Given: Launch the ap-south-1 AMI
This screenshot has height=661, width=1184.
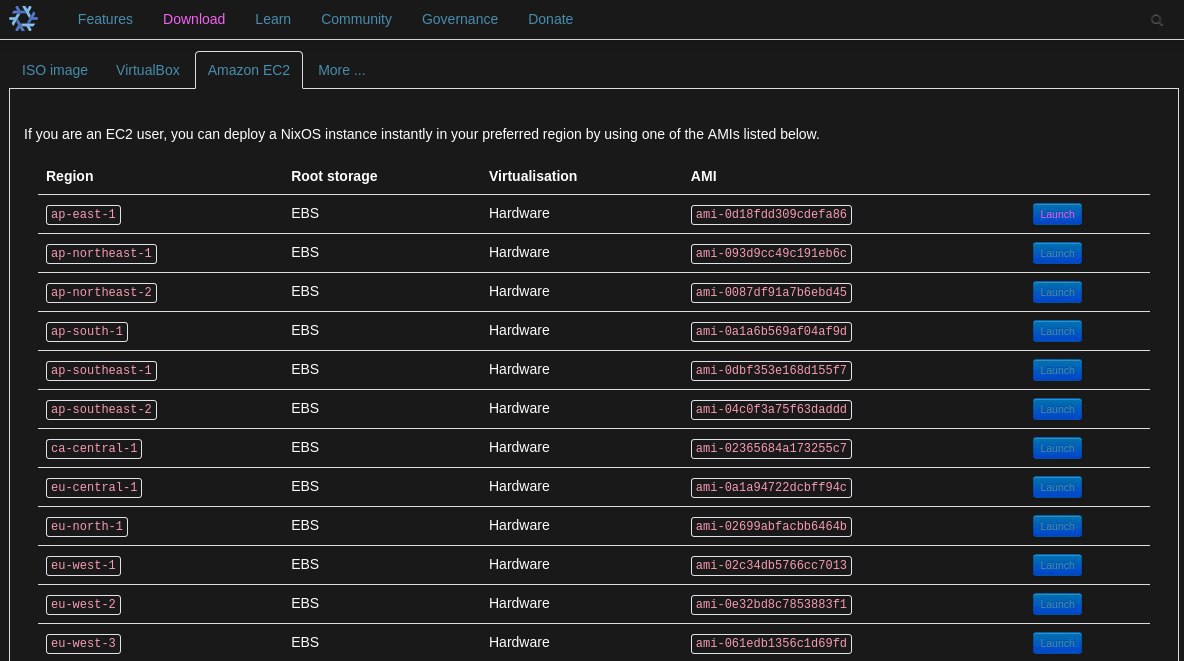Looking at the screenshot, I should click(x=1057, y=332).
